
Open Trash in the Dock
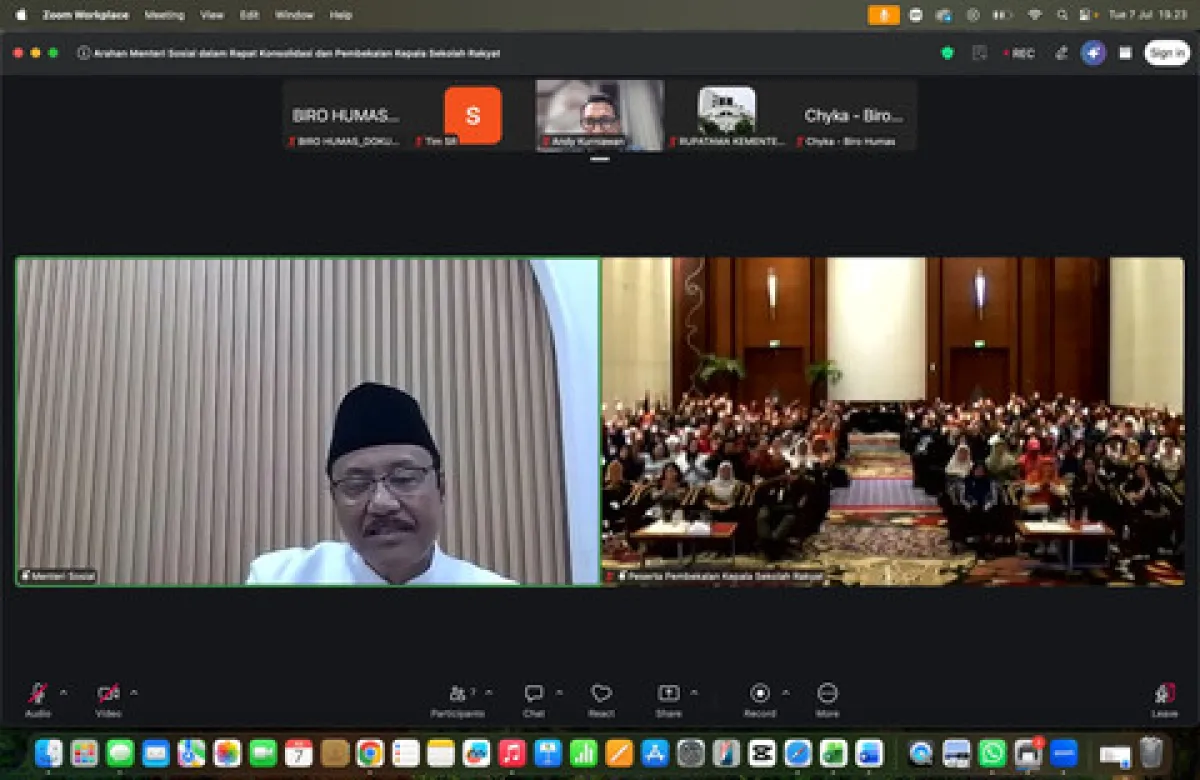click(1152, 753)
